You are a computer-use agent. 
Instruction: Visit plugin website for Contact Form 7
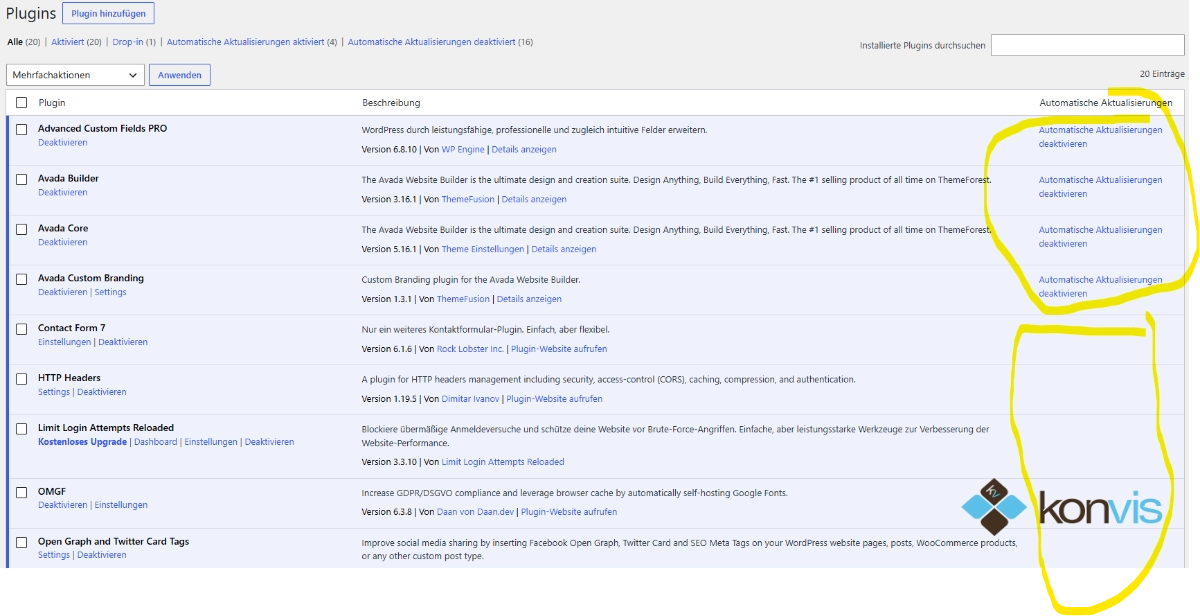tap(559, 349)
